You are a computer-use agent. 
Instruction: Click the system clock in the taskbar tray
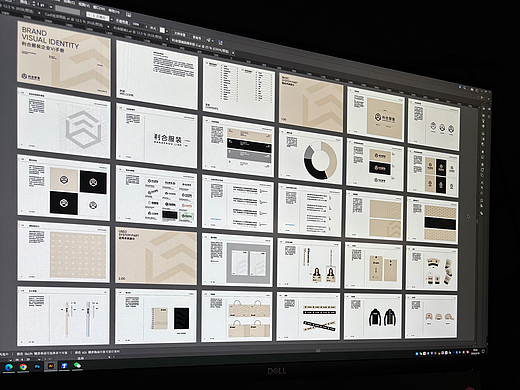tap(476, 352)
